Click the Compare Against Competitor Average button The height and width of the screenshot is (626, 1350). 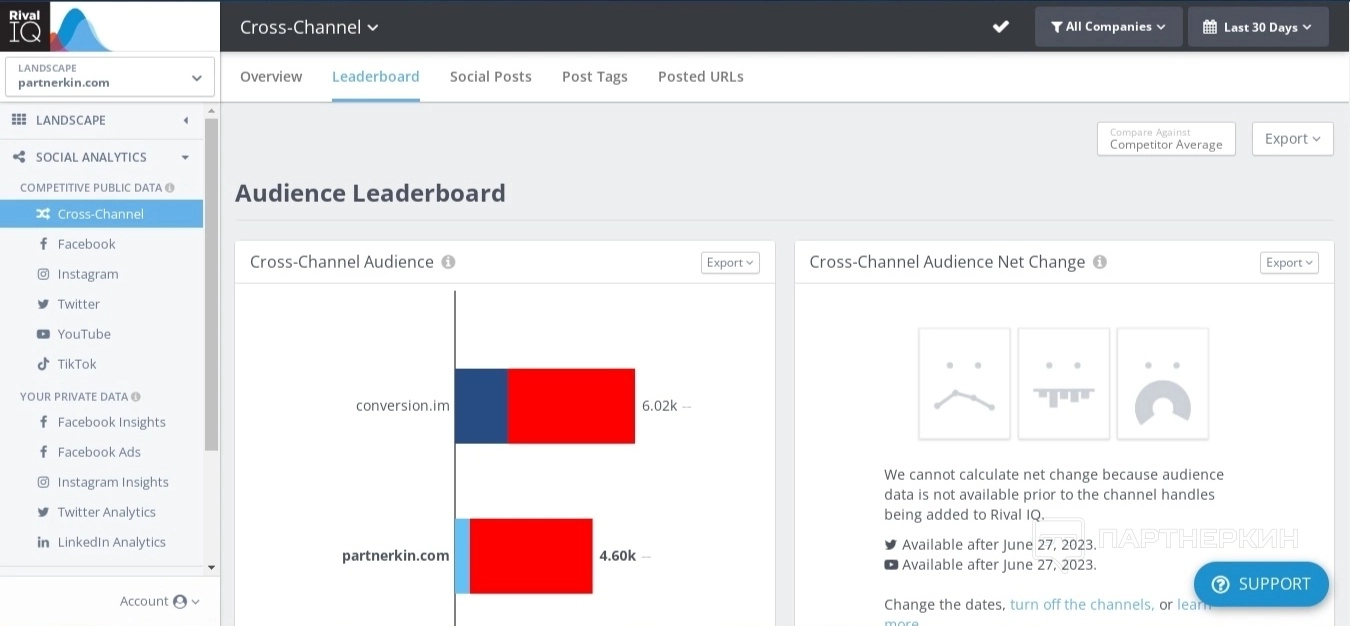1166,139
